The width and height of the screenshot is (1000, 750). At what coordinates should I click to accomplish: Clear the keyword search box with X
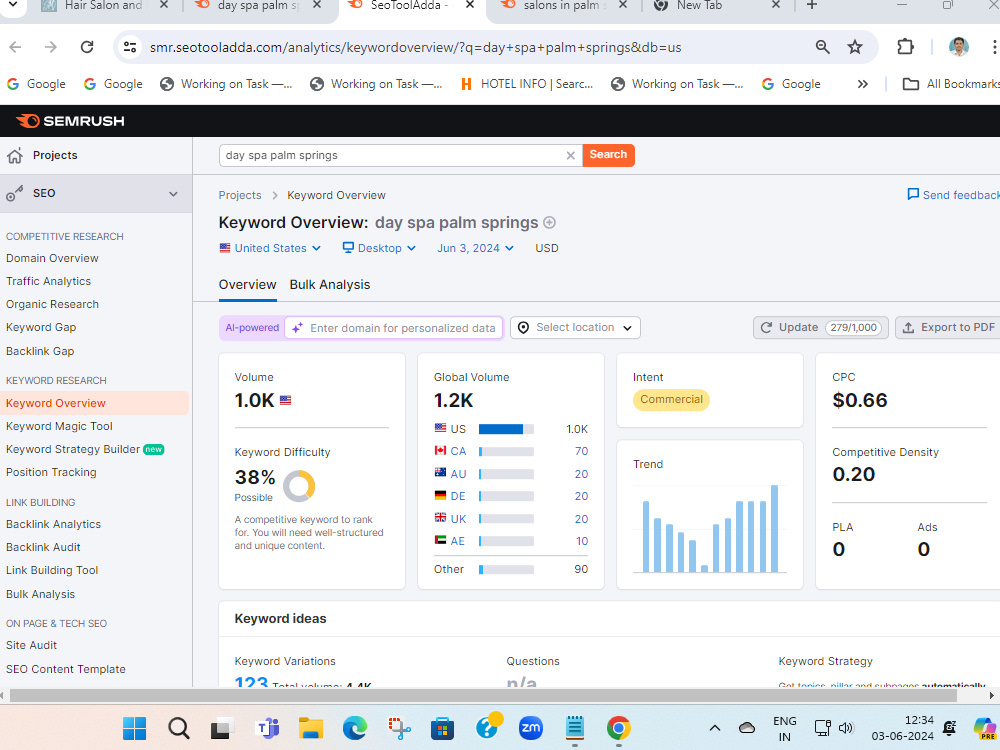(x=570, y=155)
